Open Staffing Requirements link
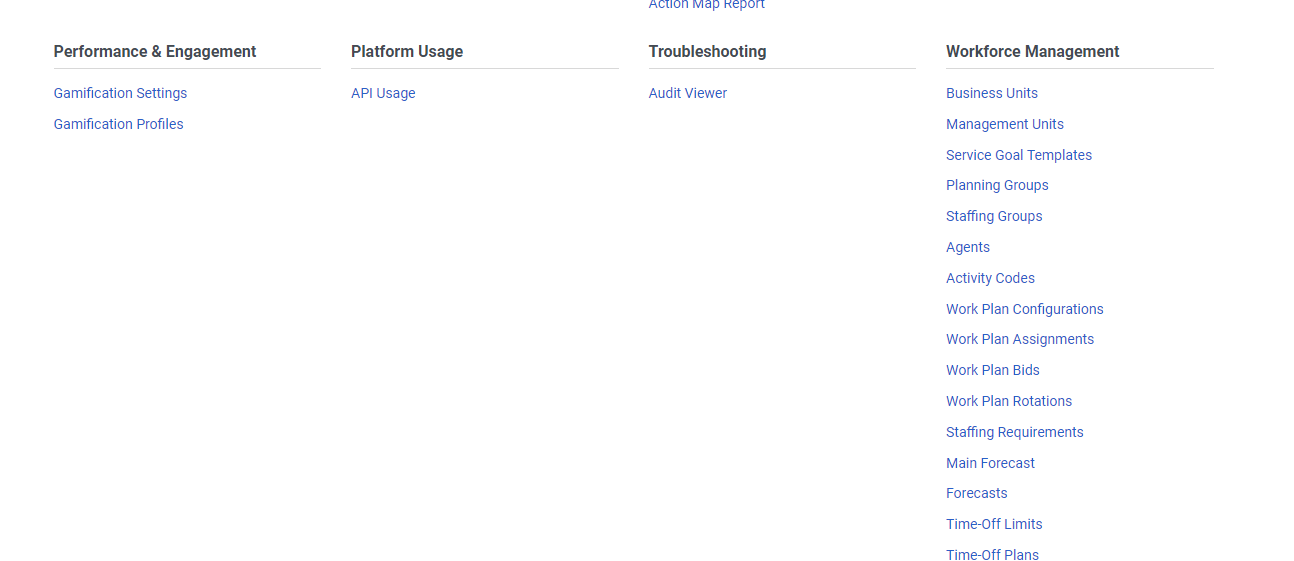 click(x=1014, y=432)
